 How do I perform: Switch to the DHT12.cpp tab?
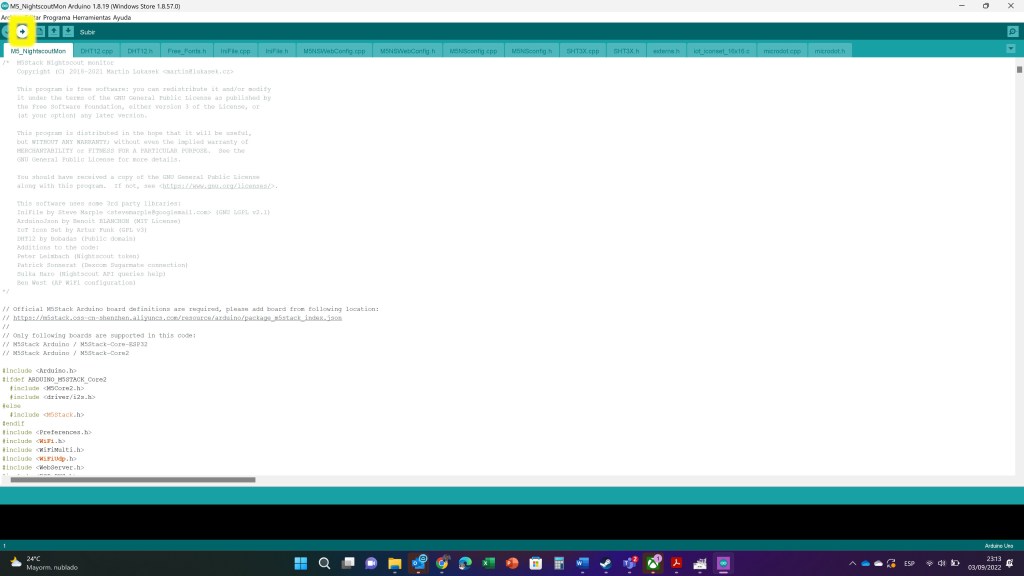pyautogui.click(x=97, y=50)
